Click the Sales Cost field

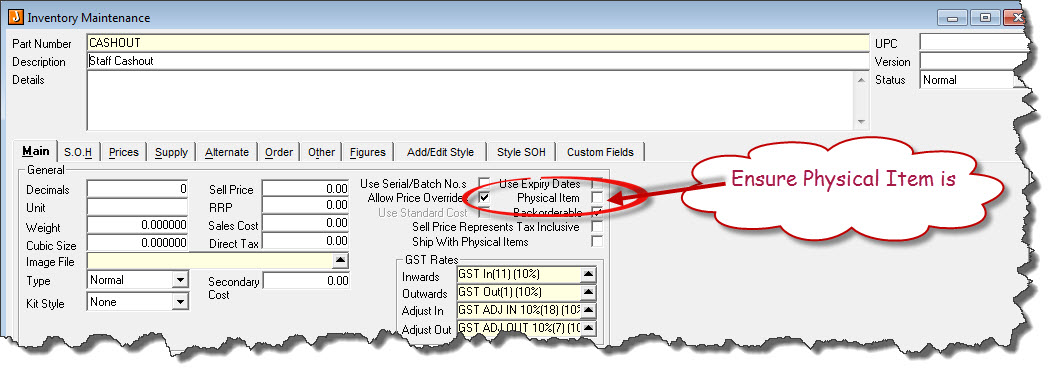306,223
